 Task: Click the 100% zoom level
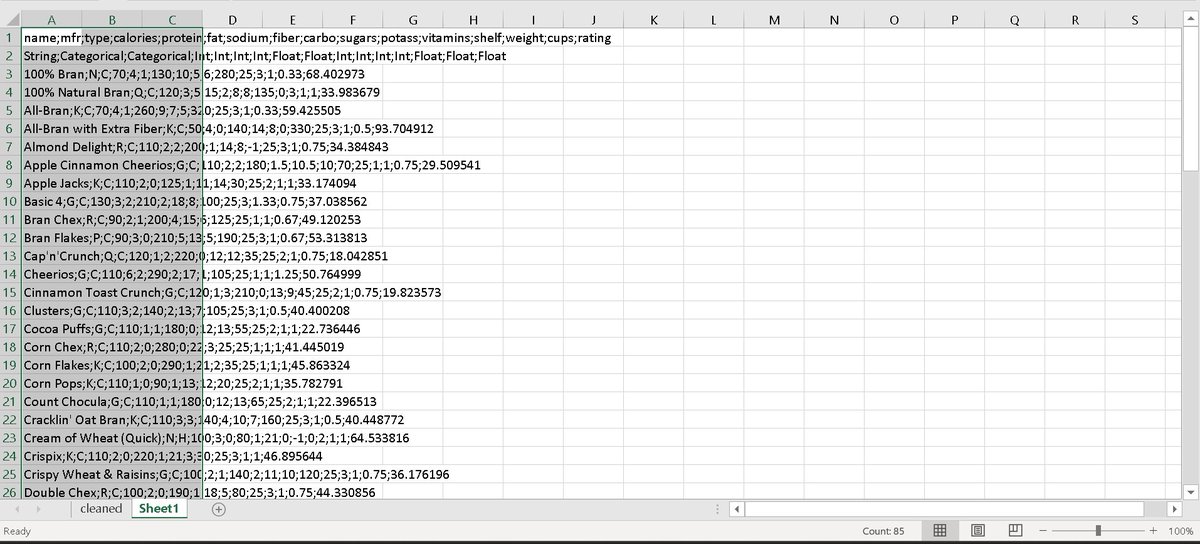tap(1181, 530)
